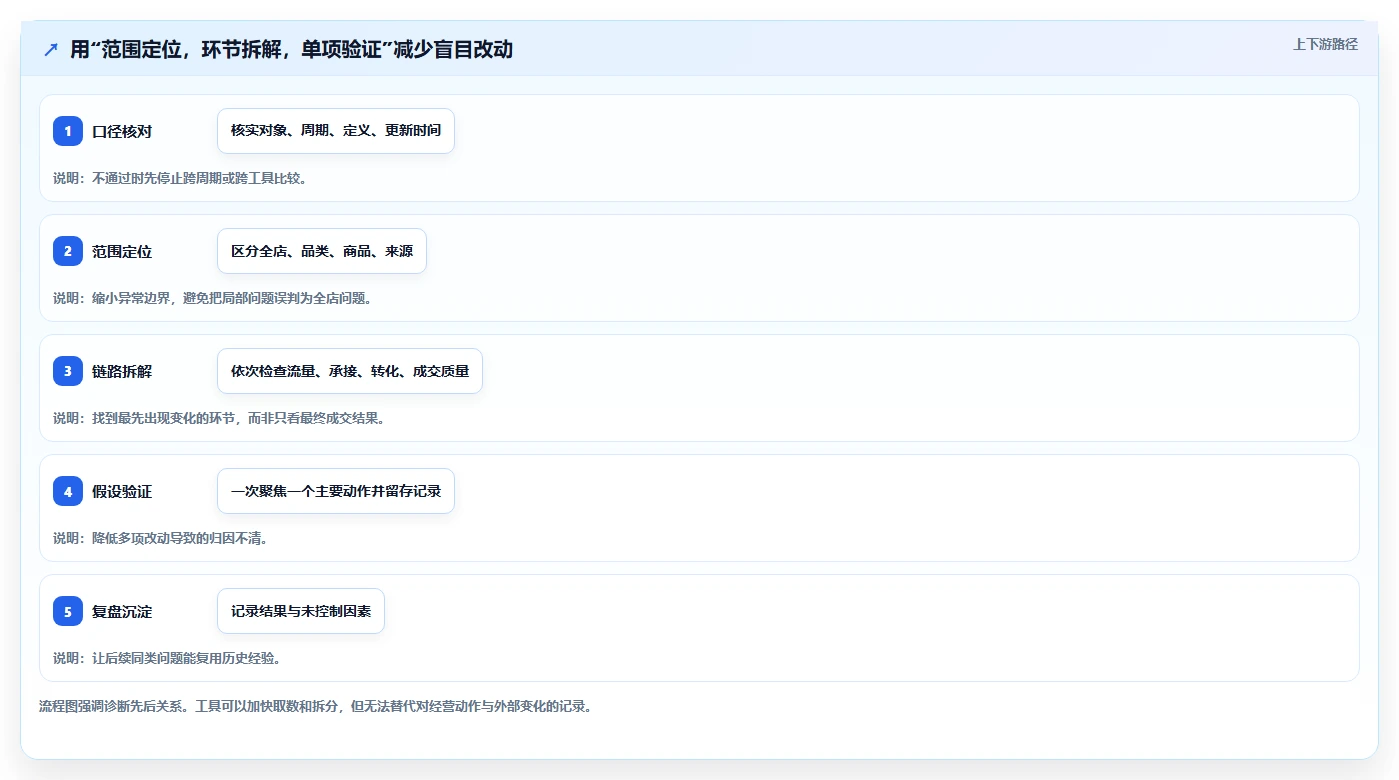Click the 区分全店、品类、商品、来源 chip
This screenshot has height=780, width=1399.
[322, 251]
